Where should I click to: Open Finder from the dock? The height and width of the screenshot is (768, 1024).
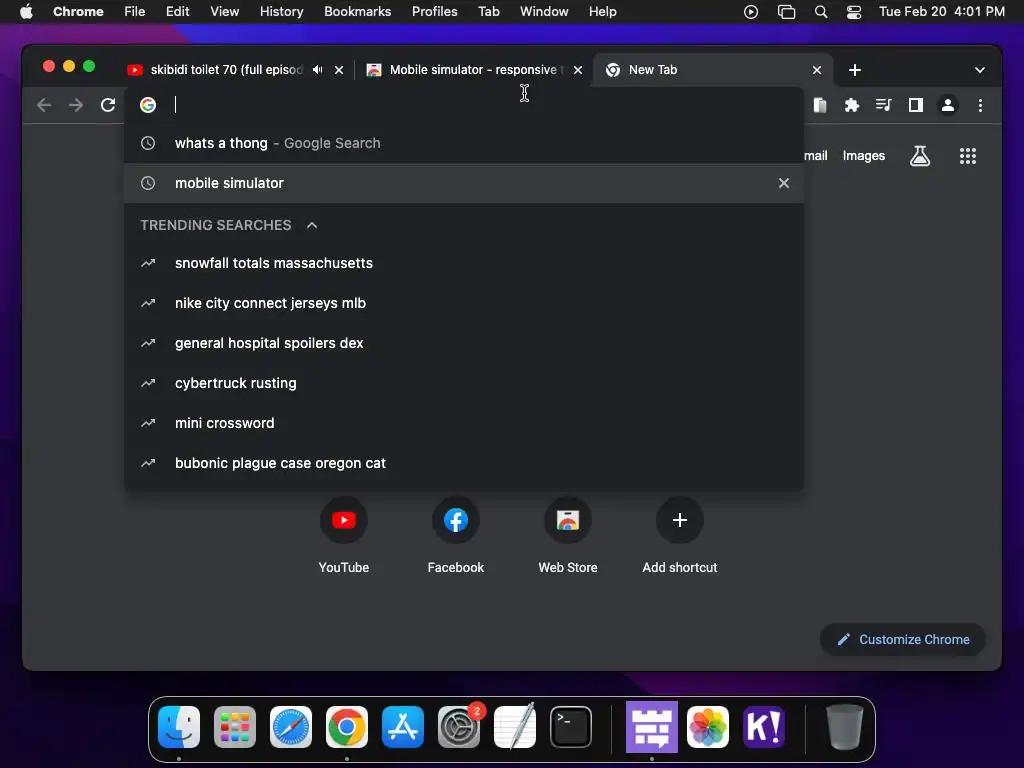pos(179,727)
